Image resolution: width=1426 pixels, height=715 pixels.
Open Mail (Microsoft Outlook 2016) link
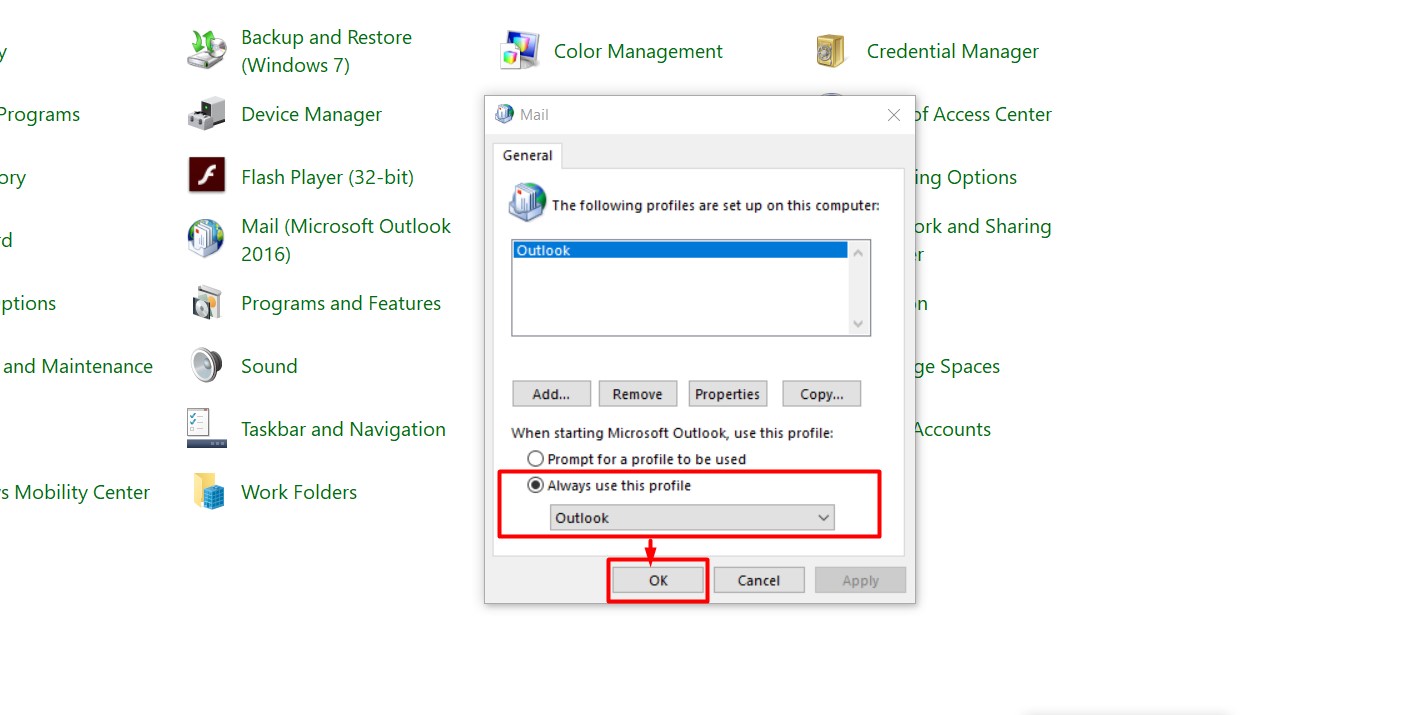346,240
